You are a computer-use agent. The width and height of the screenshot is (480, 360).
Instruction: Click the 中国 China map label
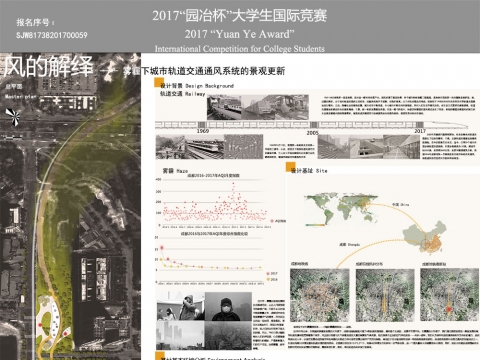[x=401, y=204]
